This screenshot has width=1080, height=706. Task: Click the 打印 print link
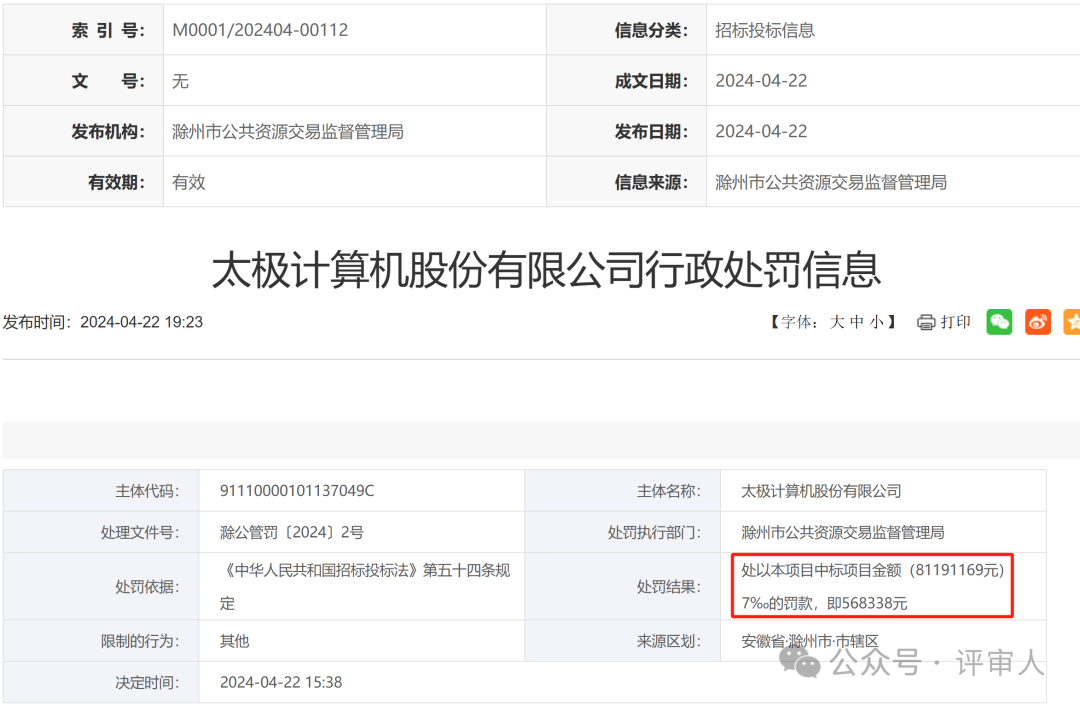pyautogui.click(x=956, y=322)
